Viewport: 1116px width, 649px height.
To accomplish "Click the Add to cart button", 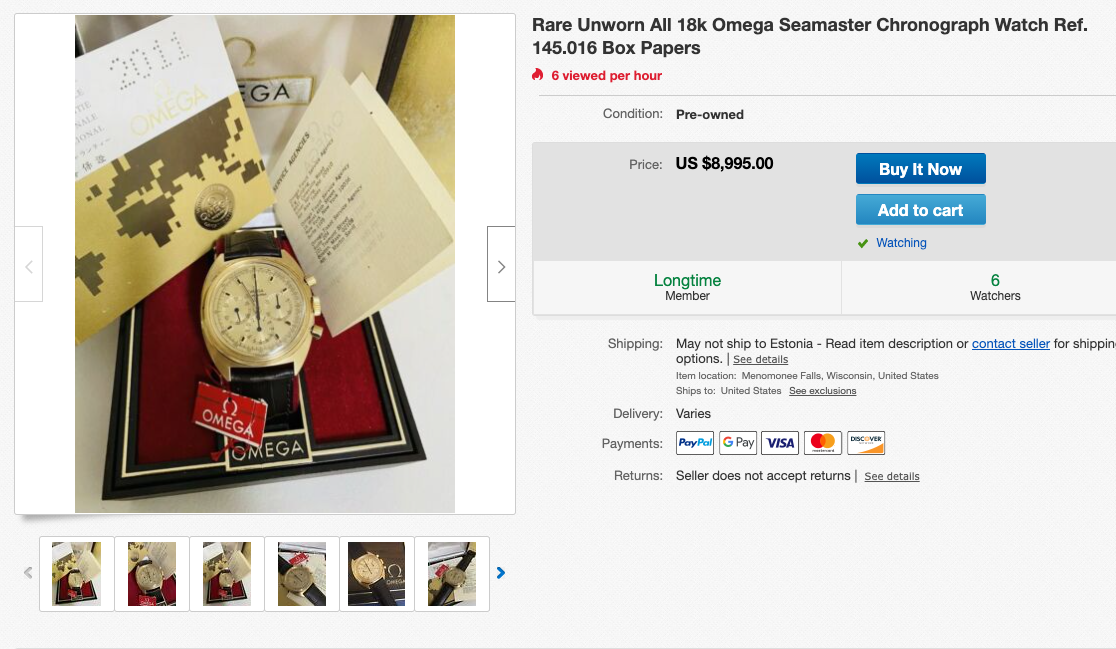I will pyautogui.click(x=920, y=210).
